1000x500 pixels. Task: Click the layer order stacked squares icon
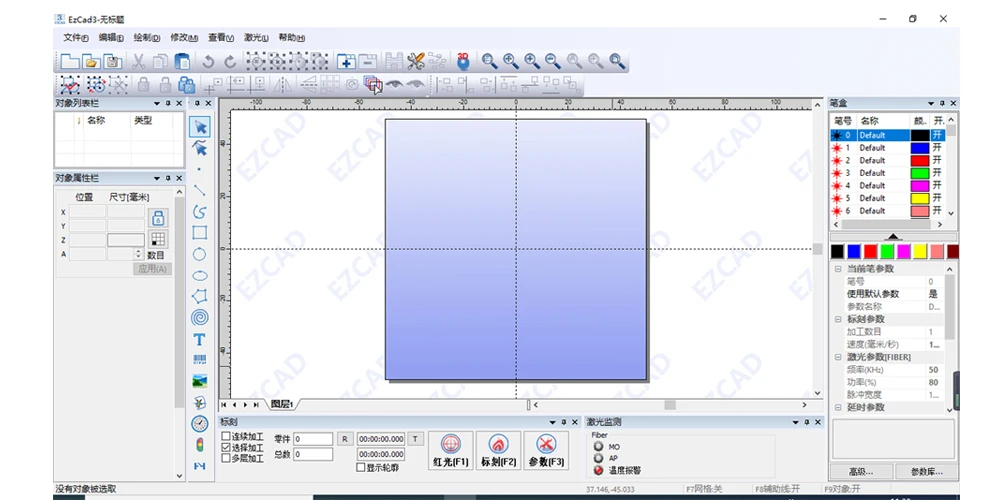coord(372,84)
